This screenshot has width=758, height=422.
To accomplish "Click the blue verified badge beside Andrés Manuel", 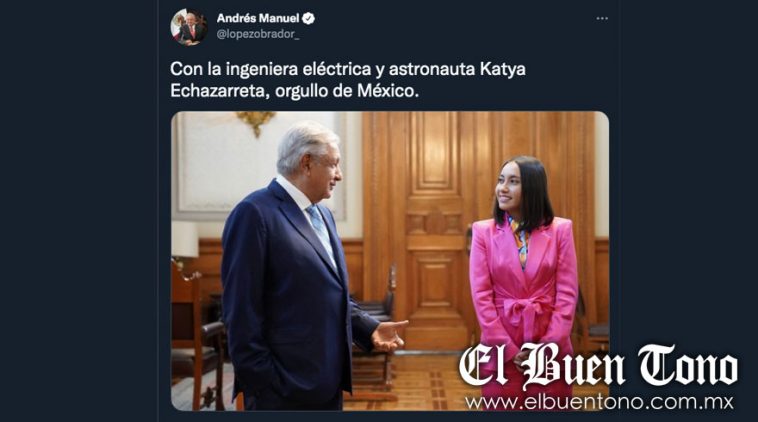I will tap(308, 19).
